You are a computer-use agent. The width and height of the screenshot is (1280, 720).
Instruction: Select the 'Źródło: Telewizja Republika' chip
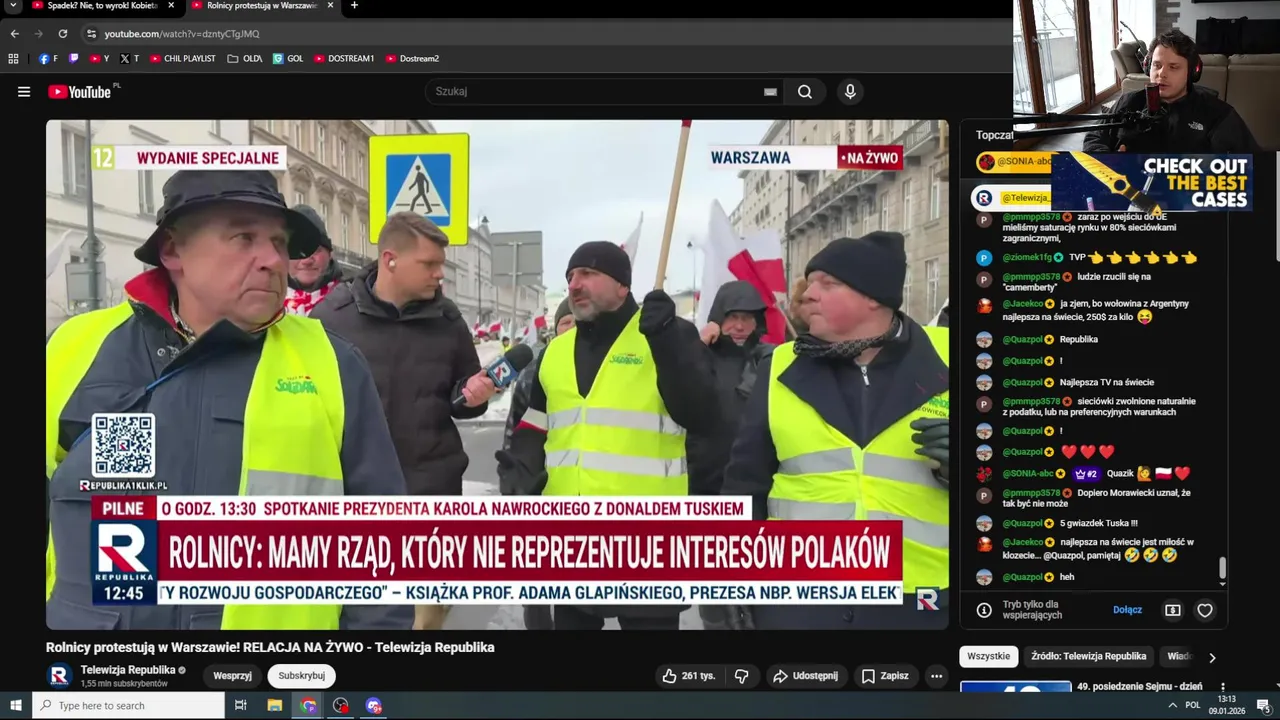click(x=1088, y=656)
